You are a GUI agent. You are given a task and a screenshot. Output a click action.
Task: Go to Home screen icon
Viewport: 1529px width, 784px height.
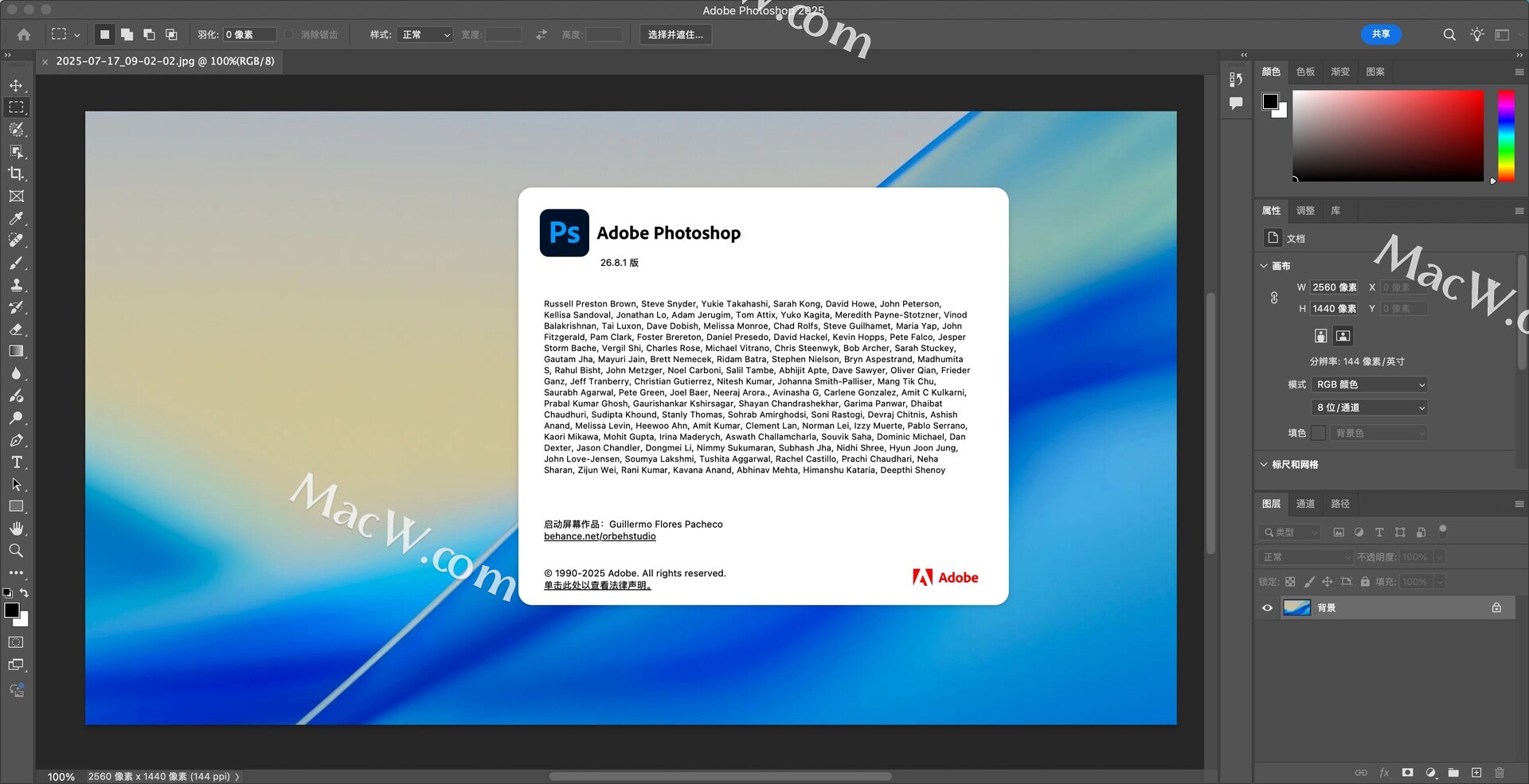tap(24, 34)
